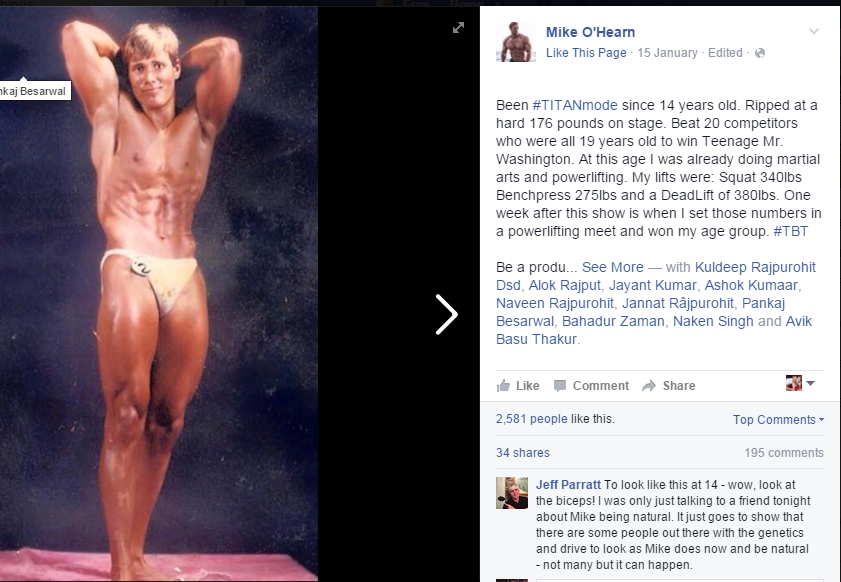Click the fullscreen expand arrows icon
The image size is (841, 582).
pos(458,28)
